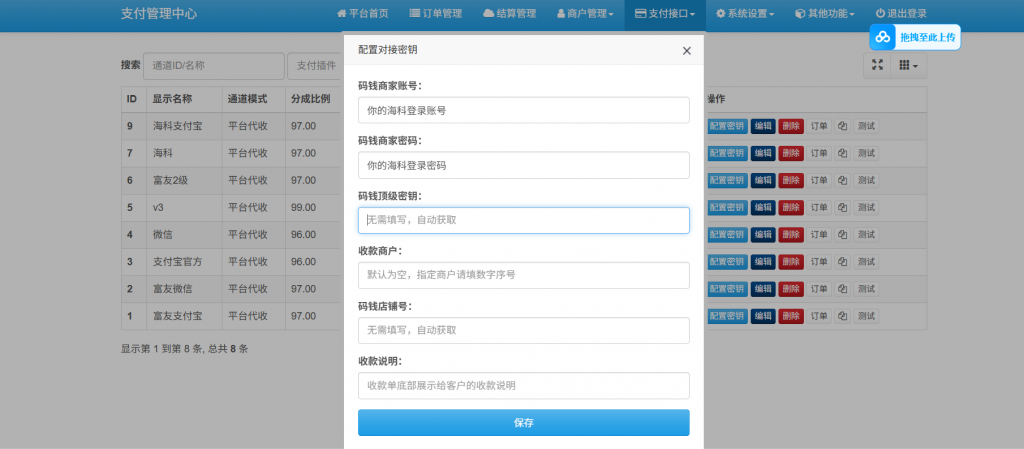This screenshot has height=449, width=1024.
Task: Click into the 收款说明 text field
Action: pos(523,386)
